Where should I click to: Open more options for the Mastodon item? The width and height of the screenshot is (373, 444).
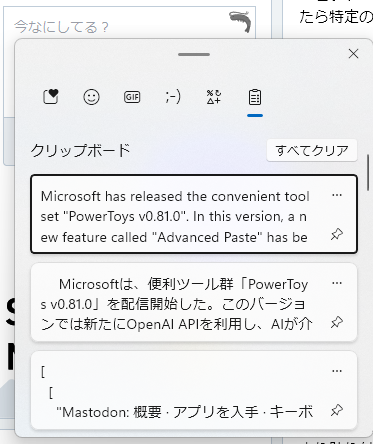pyautogui.click(x=337, y=371)
